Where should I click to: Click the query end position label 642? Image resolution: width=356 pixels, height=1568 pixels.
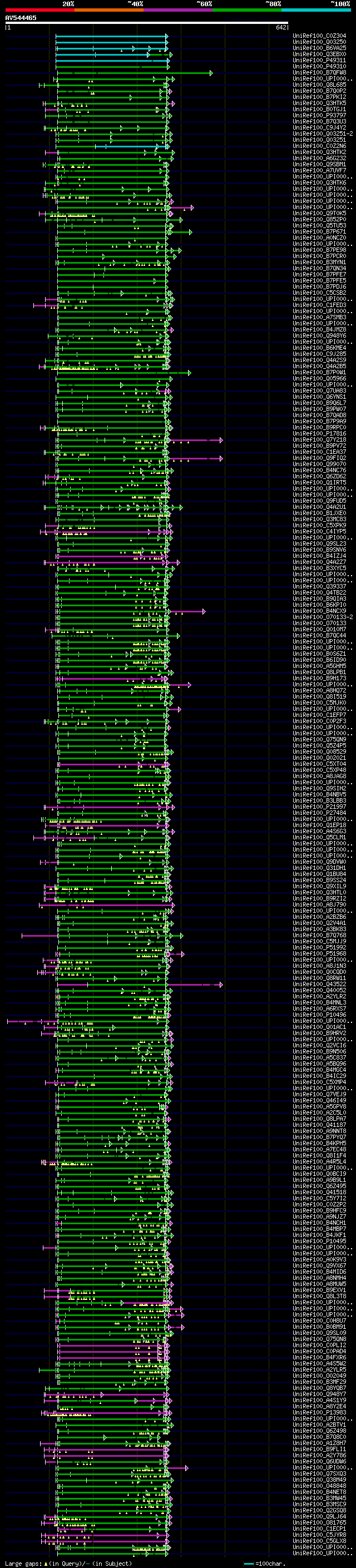pos(281,27)
